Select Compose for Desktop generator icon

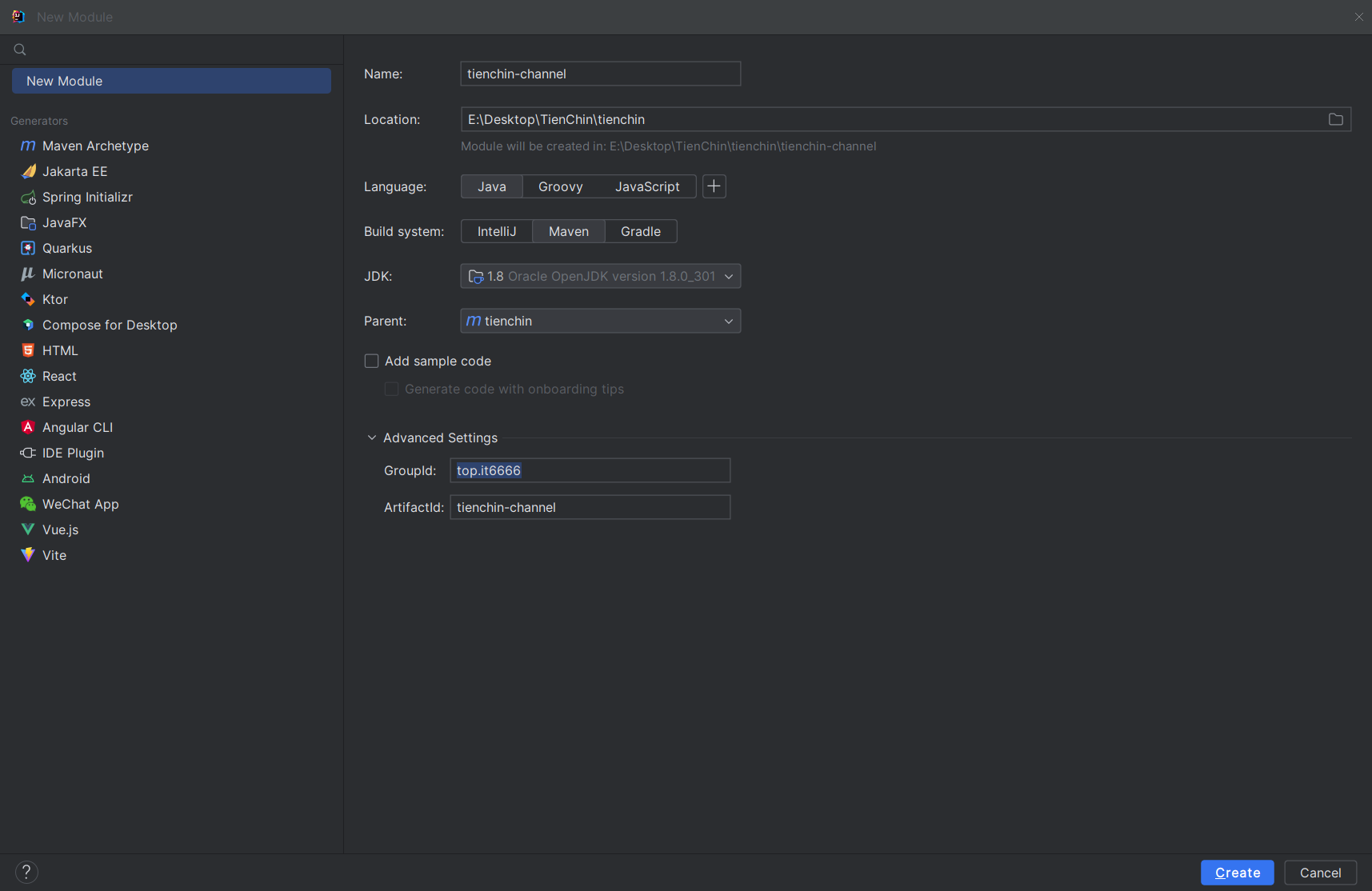pos(28,325)
